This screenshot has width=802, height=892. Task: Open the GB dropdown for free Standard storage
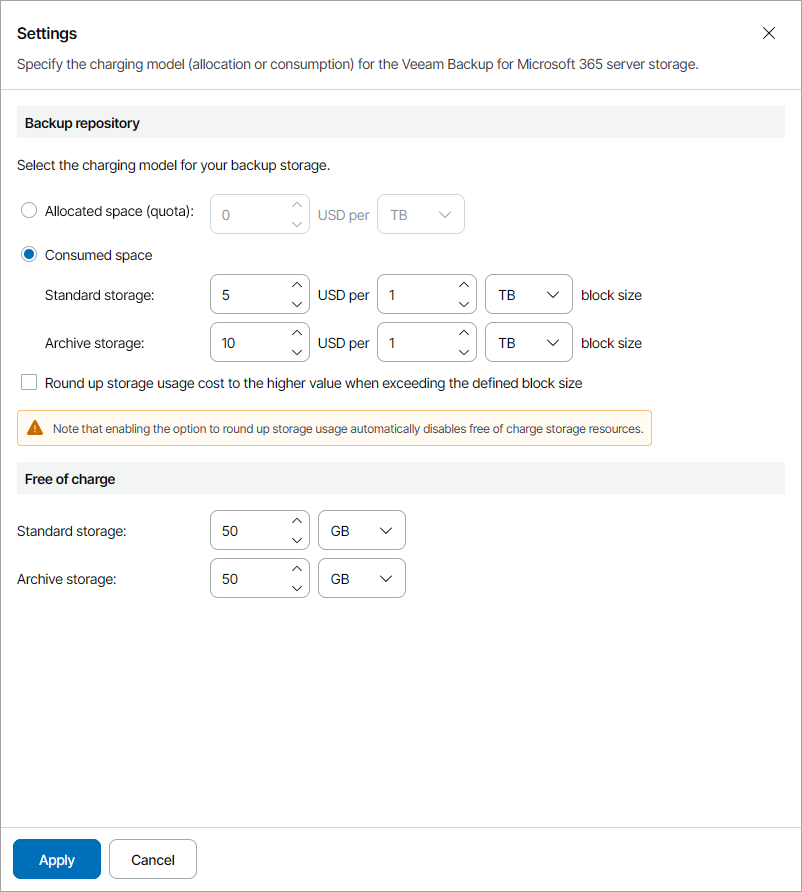[361, 530]
